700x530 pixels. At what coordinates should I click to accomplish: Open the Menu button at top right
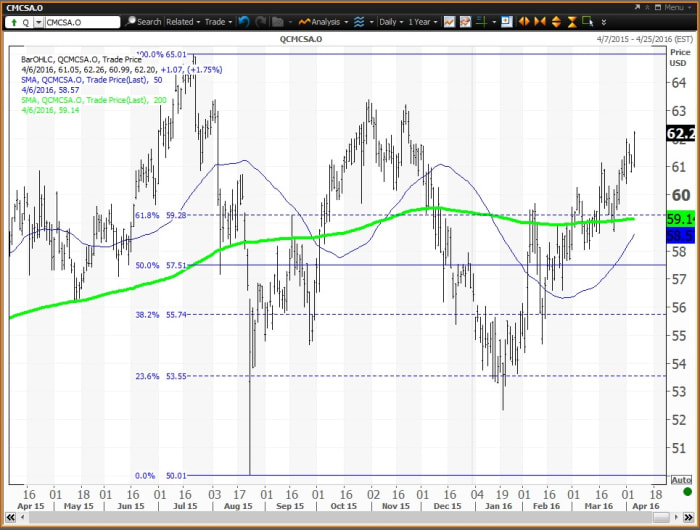(x=673, y=6)
